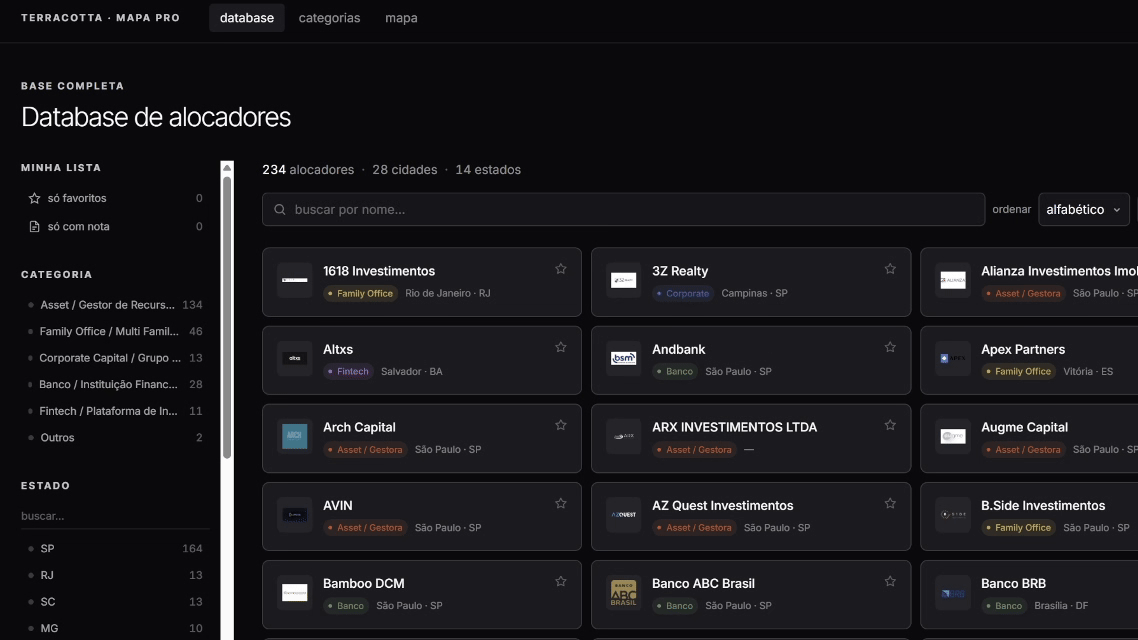The width and height of the screenshot is (1138, 640).
Task: Star the Andbank allocator card
Action: (890, 348)
